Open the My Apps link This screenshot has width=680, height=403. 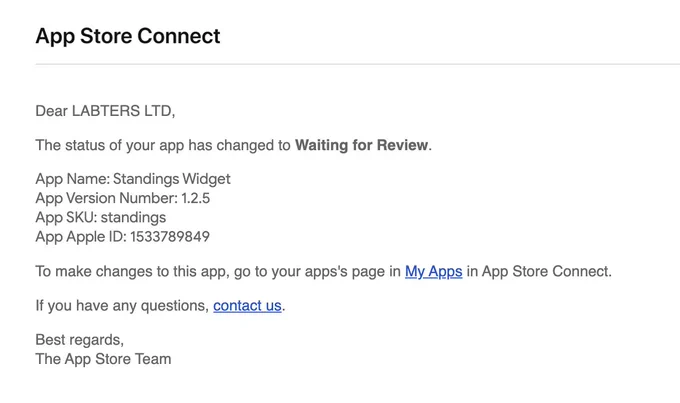coord(433,272)
